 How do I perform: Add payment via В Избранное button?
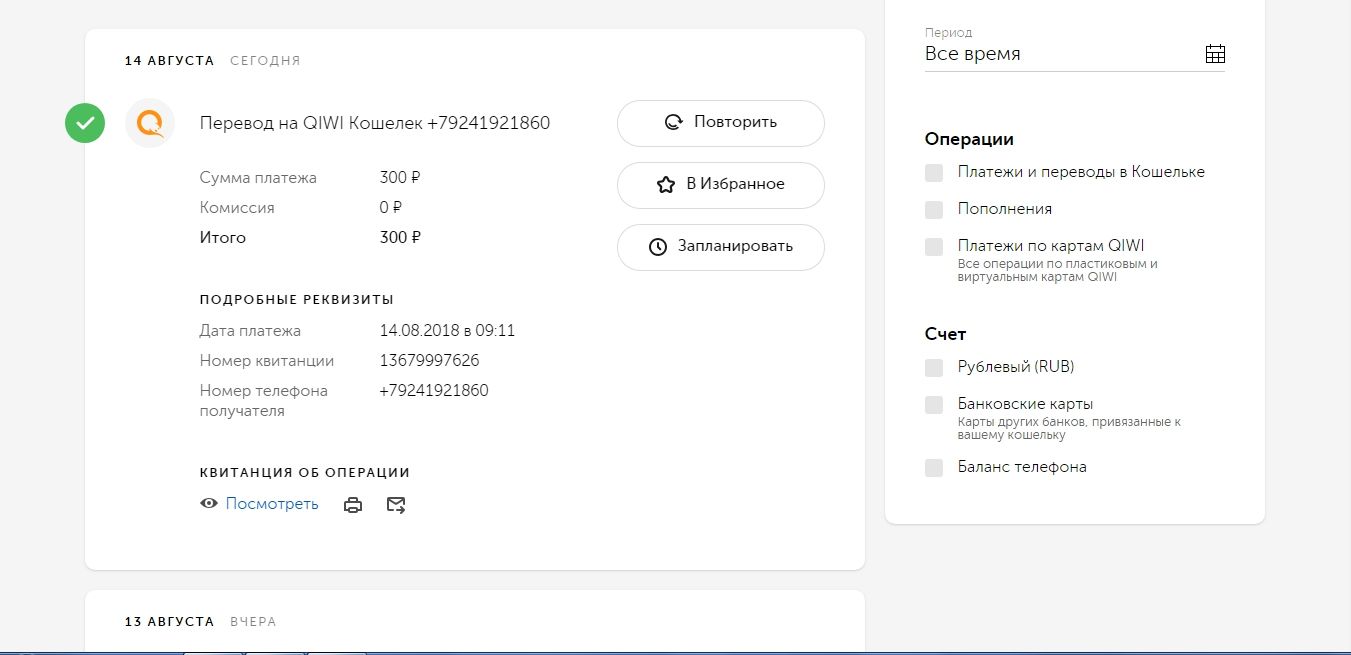click(x=720, y=185)
